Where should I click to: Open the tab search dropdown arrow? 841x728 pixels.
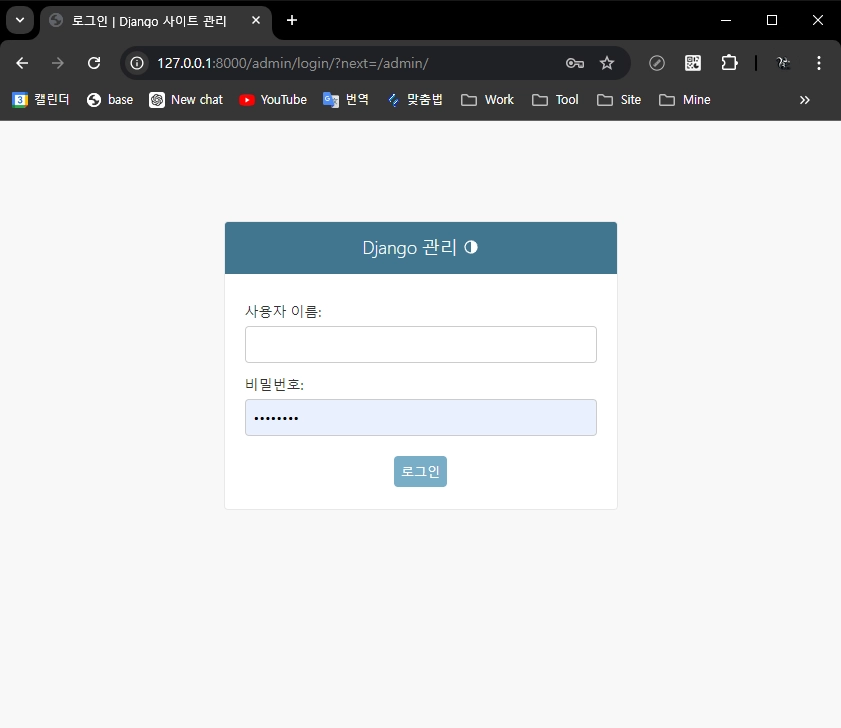pos(20,20)
